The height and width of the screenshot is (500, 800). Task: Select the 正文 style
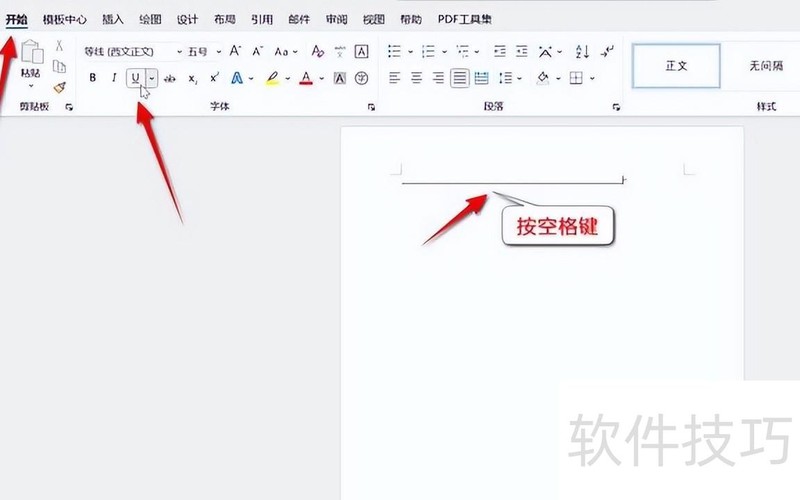(x=676, y=66)
